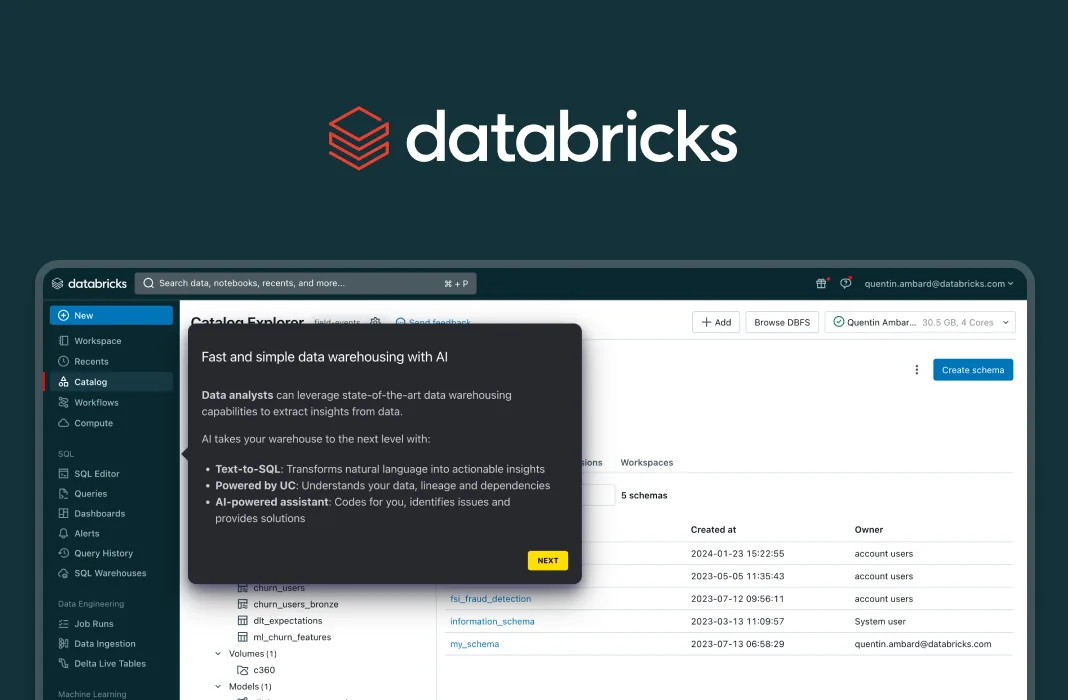Viewport: 1068px width, 700px height.
Task: Open Queries in the sidebar
Action: pos(91,494)
